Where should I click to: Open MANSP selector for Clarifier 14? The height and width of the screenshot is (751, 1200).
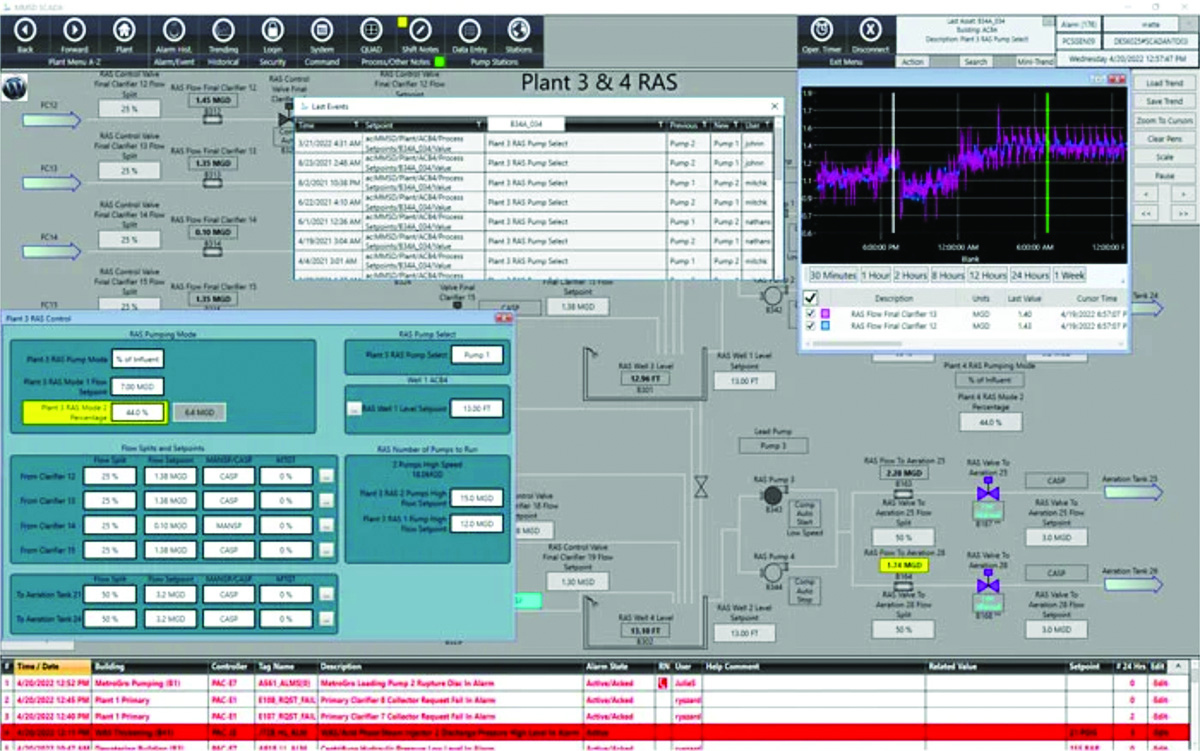point(229,524)
